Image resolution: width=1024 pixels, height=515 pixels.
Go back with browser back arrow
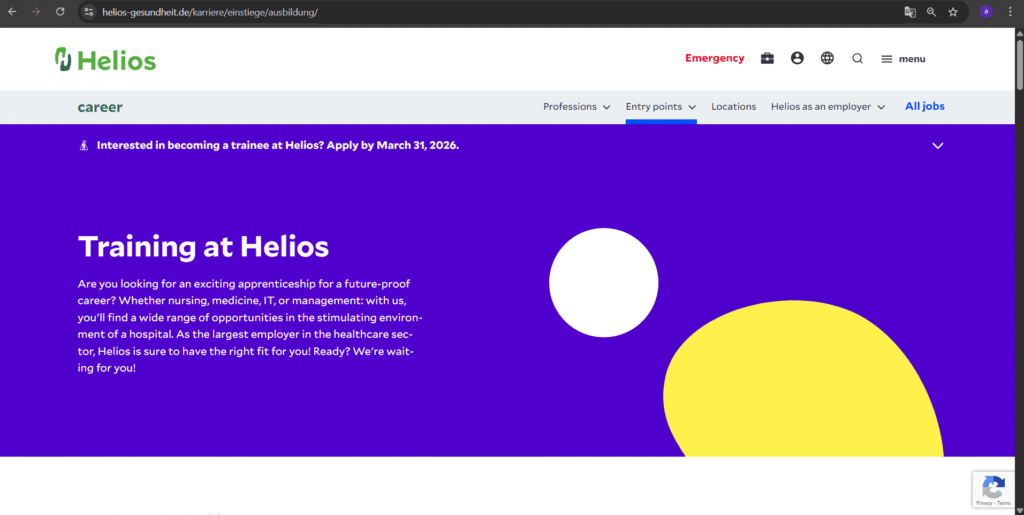coord(12,12)
